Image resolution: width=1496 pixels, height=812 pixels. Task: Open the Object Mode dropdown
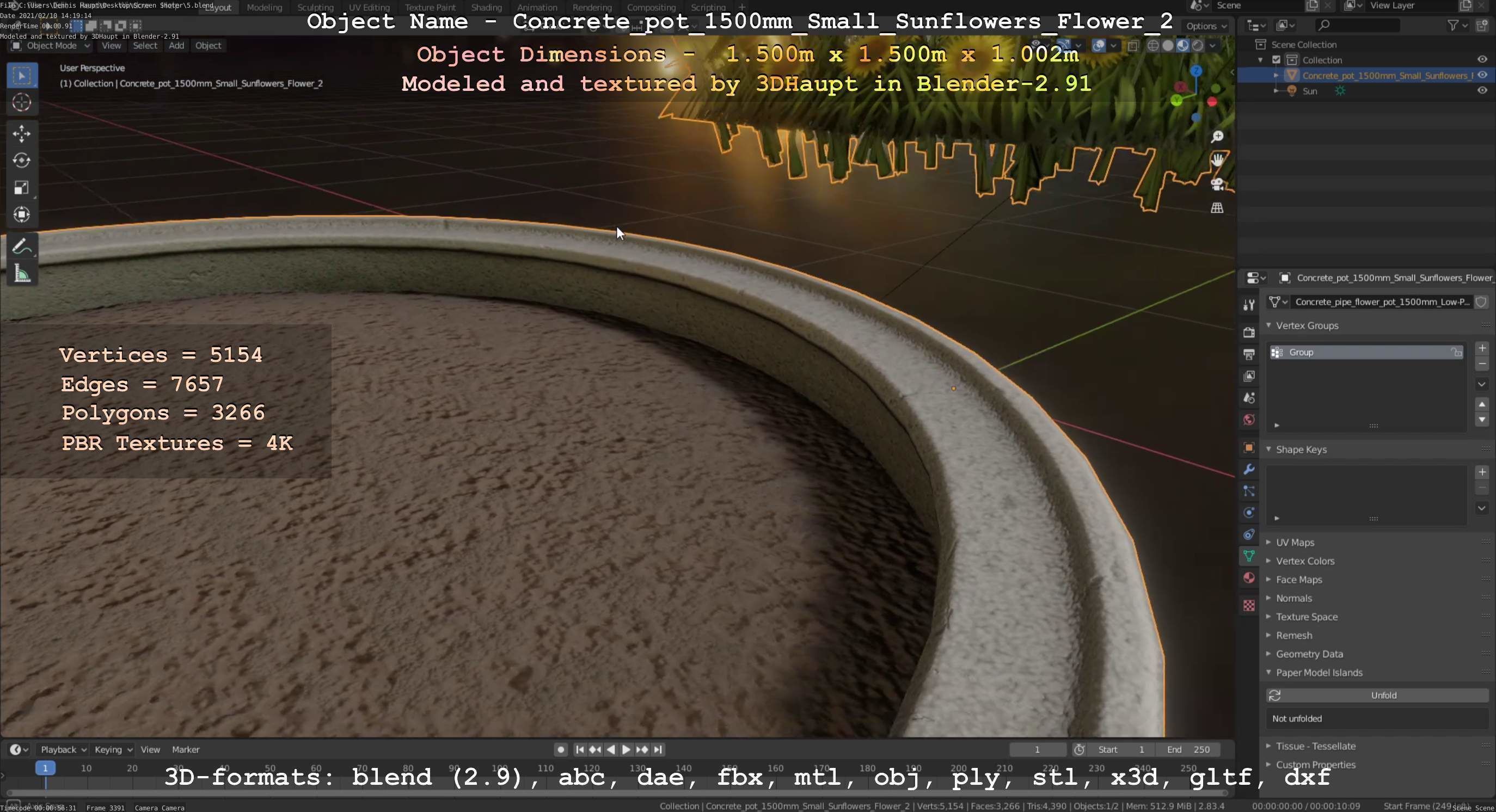click(51, 46)
